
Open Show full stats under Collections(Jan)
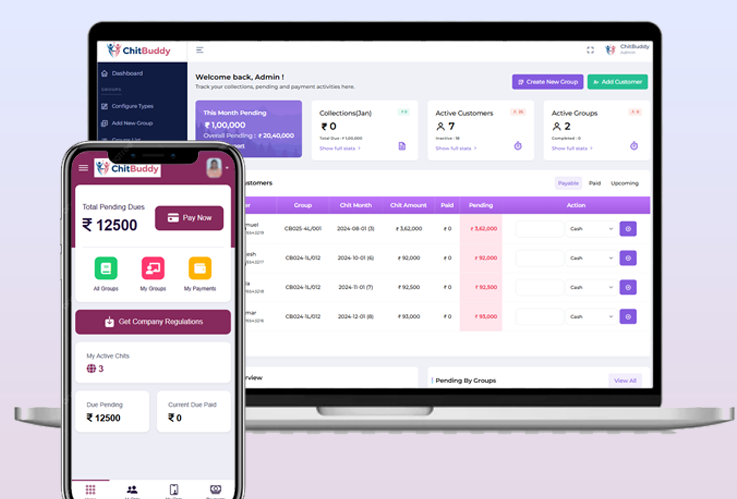click(x=340, y=148)
